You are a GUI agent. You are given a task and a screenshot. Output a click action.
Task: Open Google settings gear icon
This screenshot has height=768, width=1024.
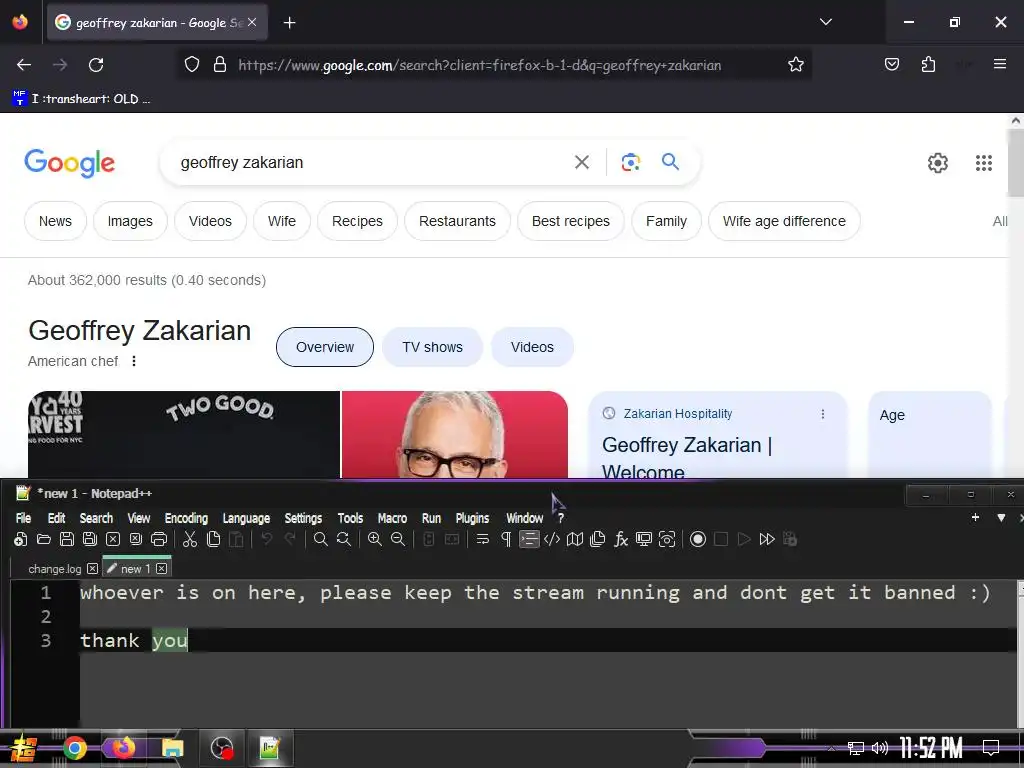tap(938, 163)
